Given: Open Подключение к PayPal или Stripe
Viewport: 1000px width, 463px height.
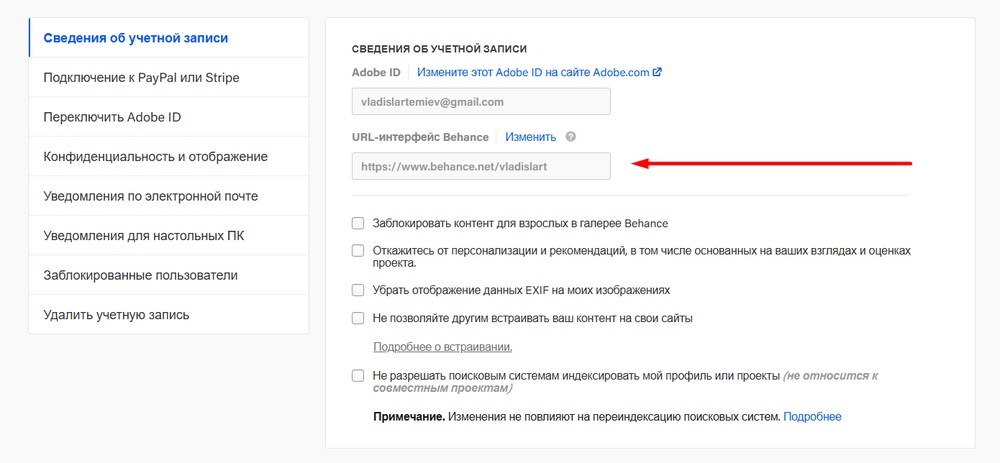Looking at the screenshot, I should [169, 77].
